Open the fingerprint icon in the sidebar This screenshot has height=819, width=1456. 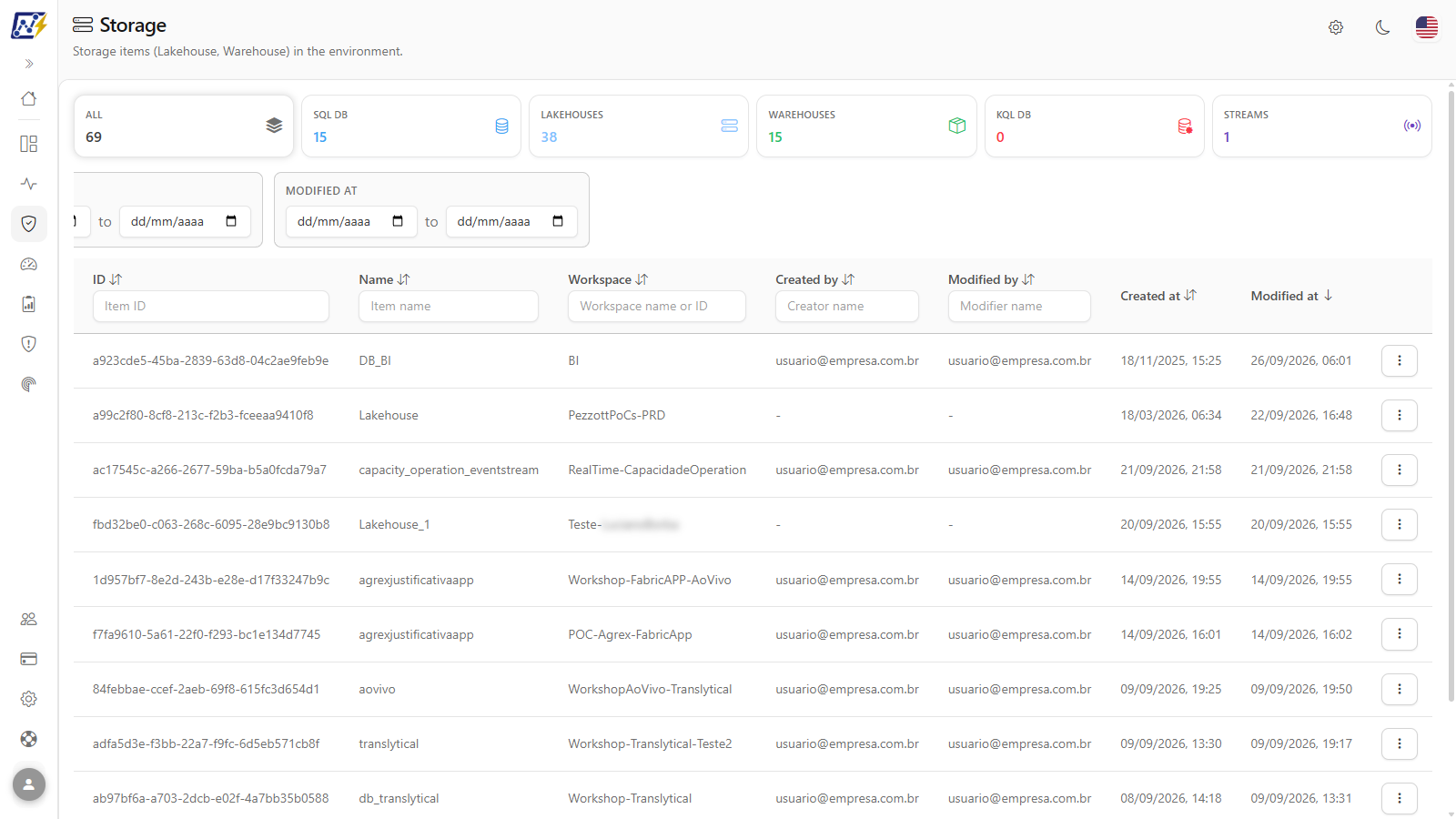click(x=29, y=384)
